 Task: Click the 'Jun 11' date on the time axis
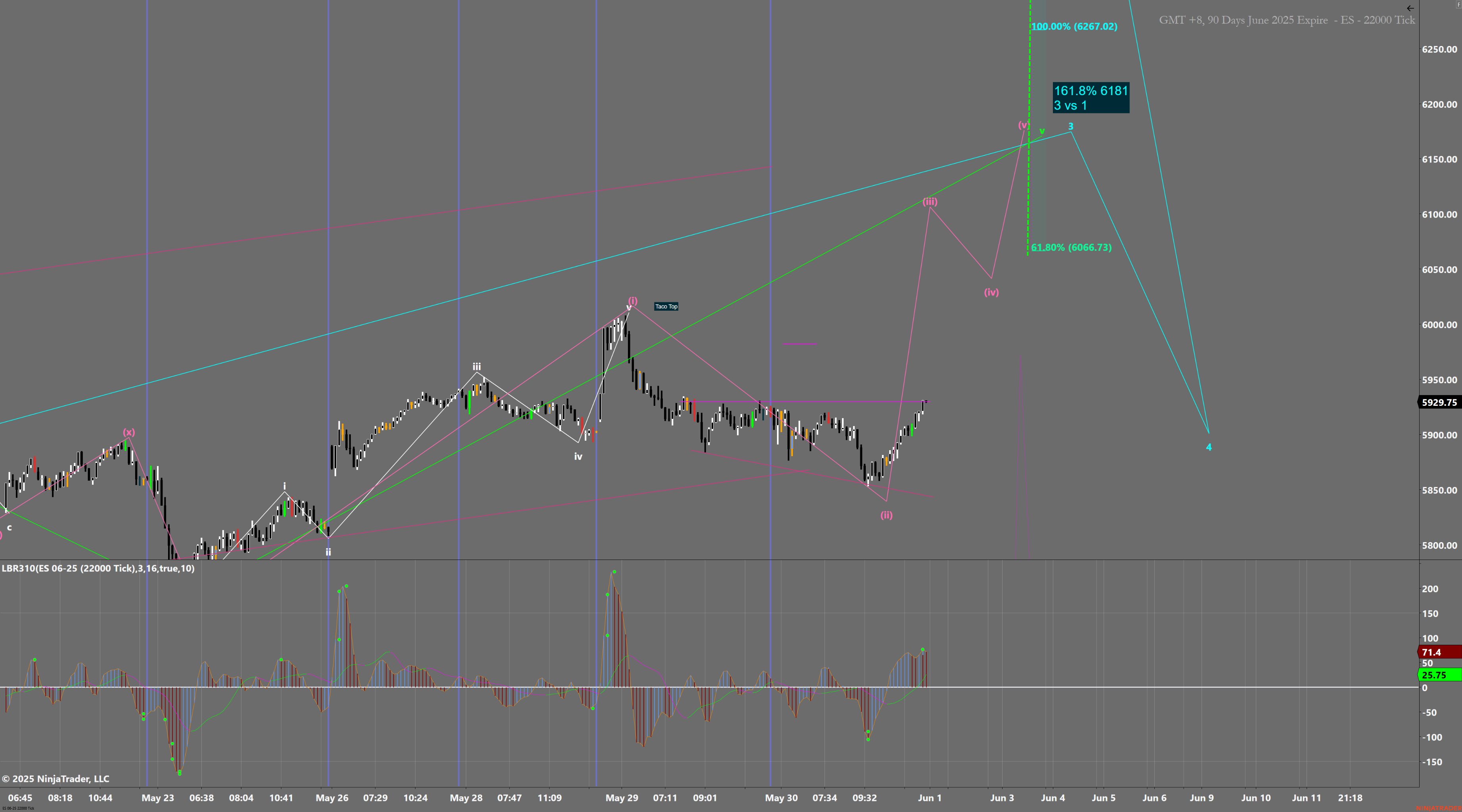point(1307,798)
